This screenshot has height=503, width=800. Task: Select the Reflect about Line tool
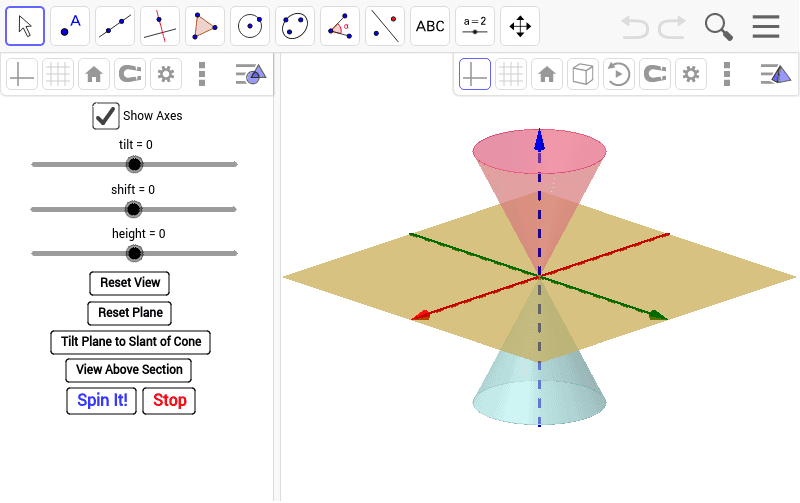(385, 26)
